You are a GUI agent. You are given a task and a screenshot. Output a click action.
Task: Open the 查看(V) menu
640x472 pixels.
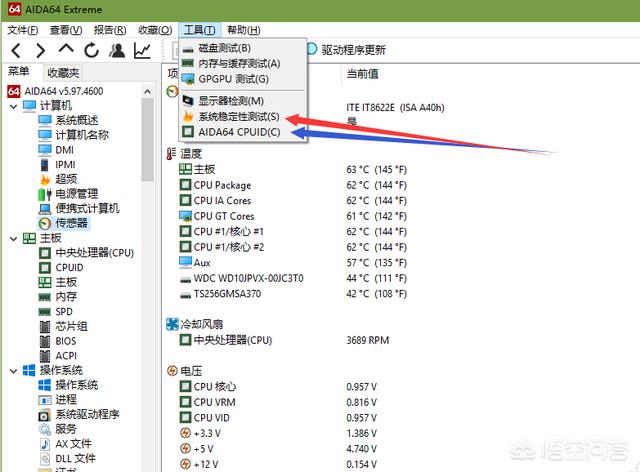point(66,30)
